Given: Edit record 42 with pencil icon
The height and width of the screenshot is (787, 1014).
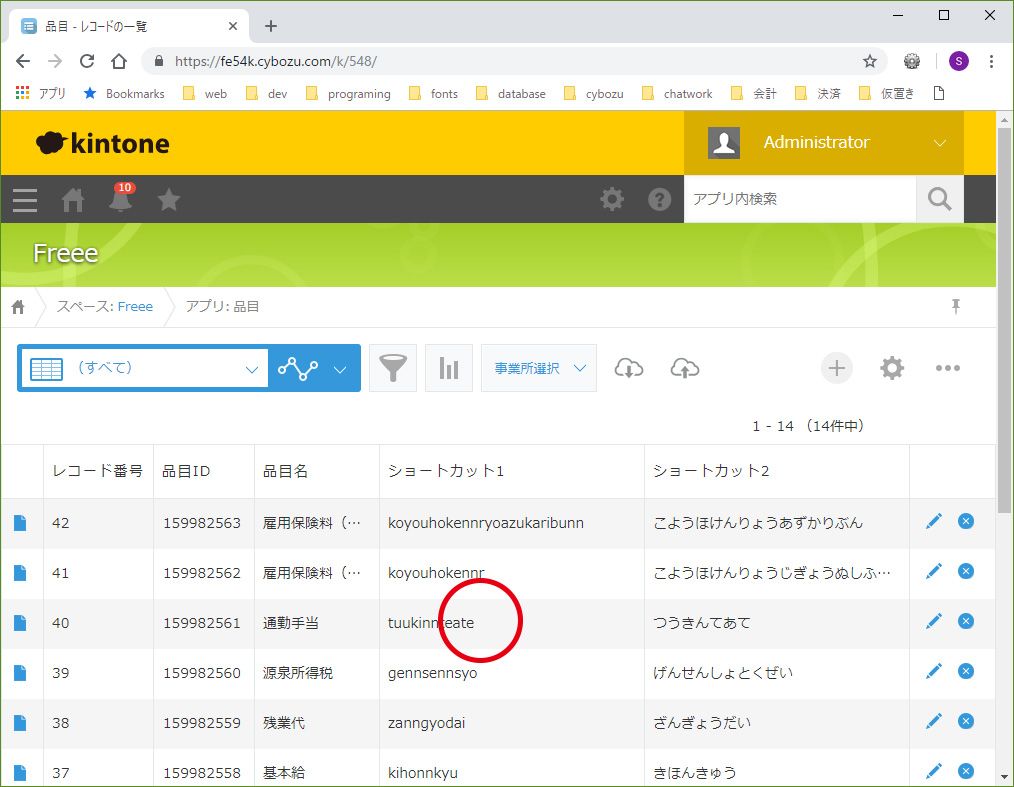Looking at the screenshot, I should (934, 521).
